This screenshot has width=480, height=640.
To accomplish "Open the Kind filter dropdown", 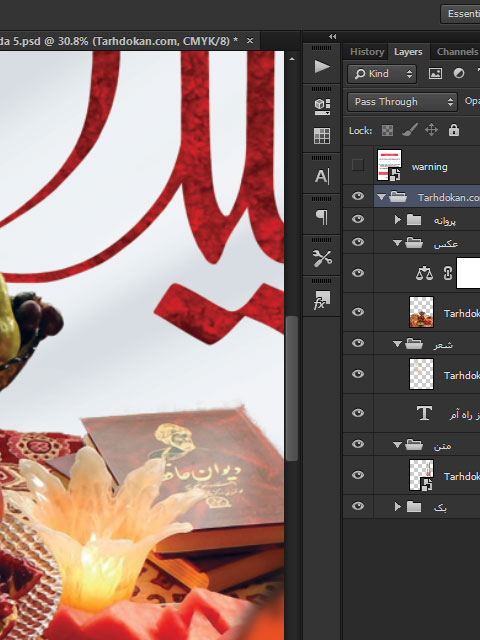I will pyautogui.click(x=382, y=74).
